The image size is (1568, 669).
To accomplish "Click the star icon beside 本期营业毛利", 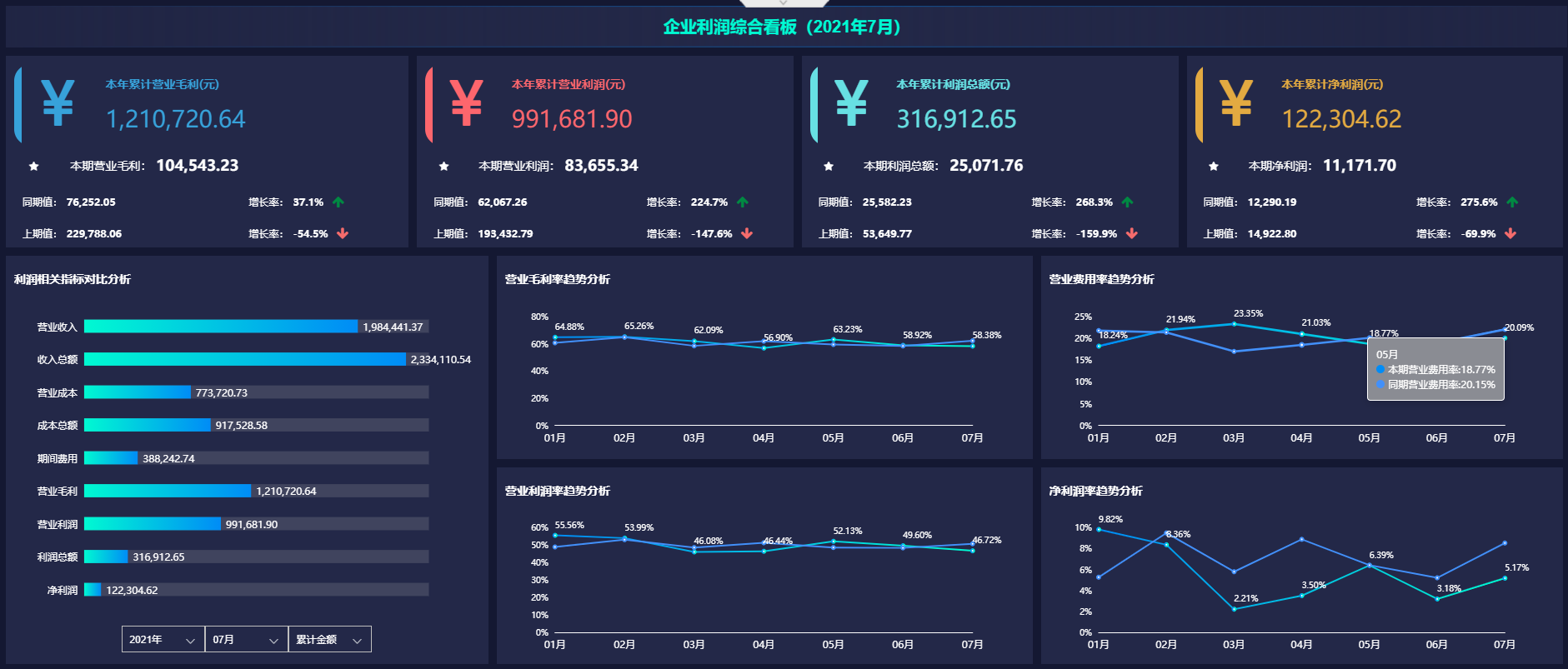I will pyautogui.click(x=34, y=167).
